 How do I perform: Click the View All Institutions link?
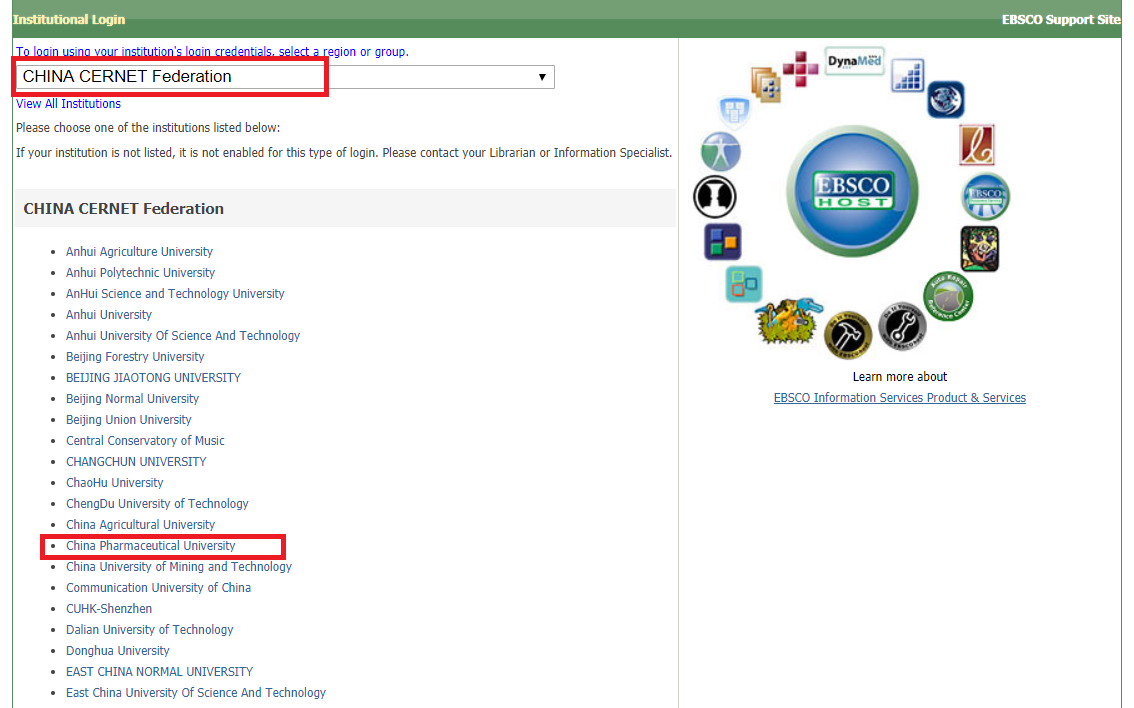[68, 104]
